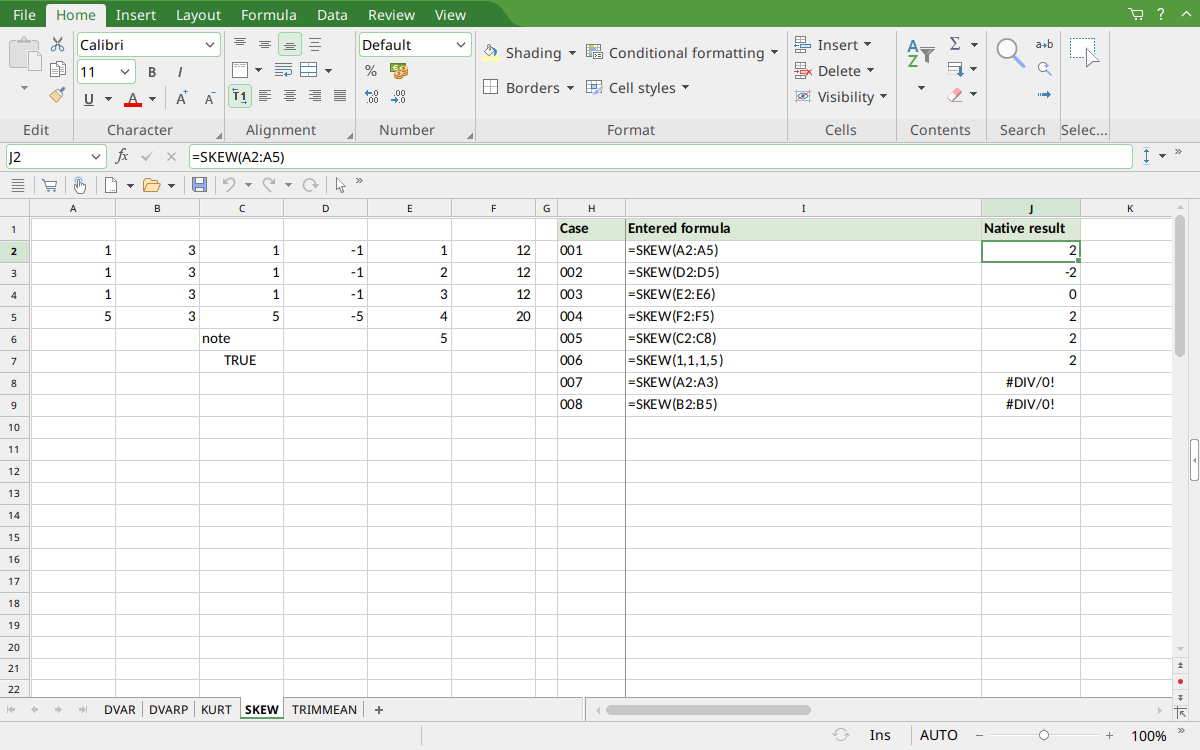Expand the Visibility dropdown
Image resolution: width=1200 pixels, height=750 pixels.
[884, 97]
